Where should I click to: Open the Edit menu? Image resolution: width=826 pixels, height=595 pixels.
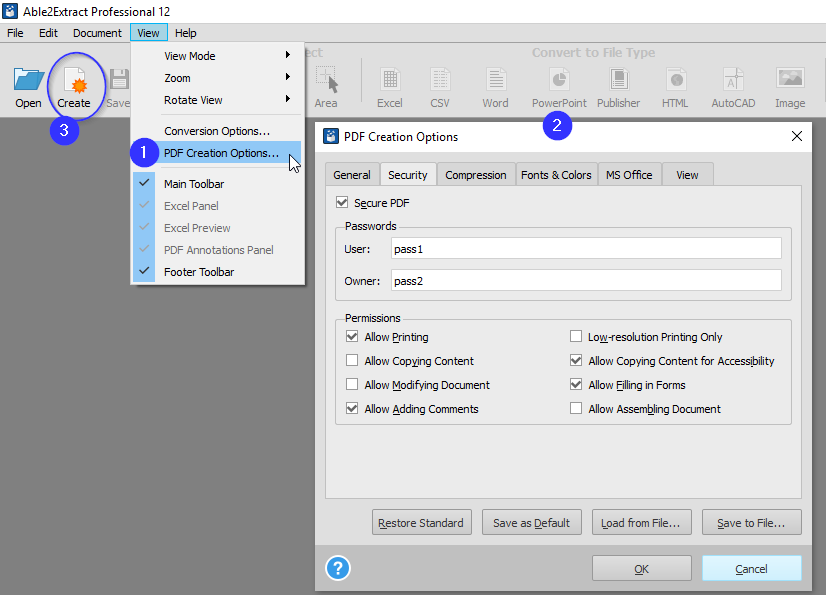(48, 33)
